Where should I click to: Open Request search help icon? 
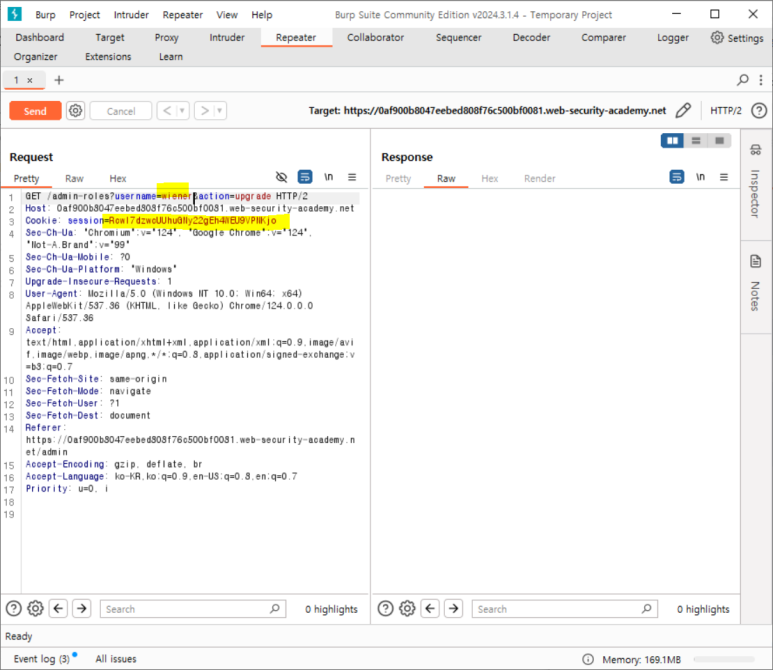point(14,609)
